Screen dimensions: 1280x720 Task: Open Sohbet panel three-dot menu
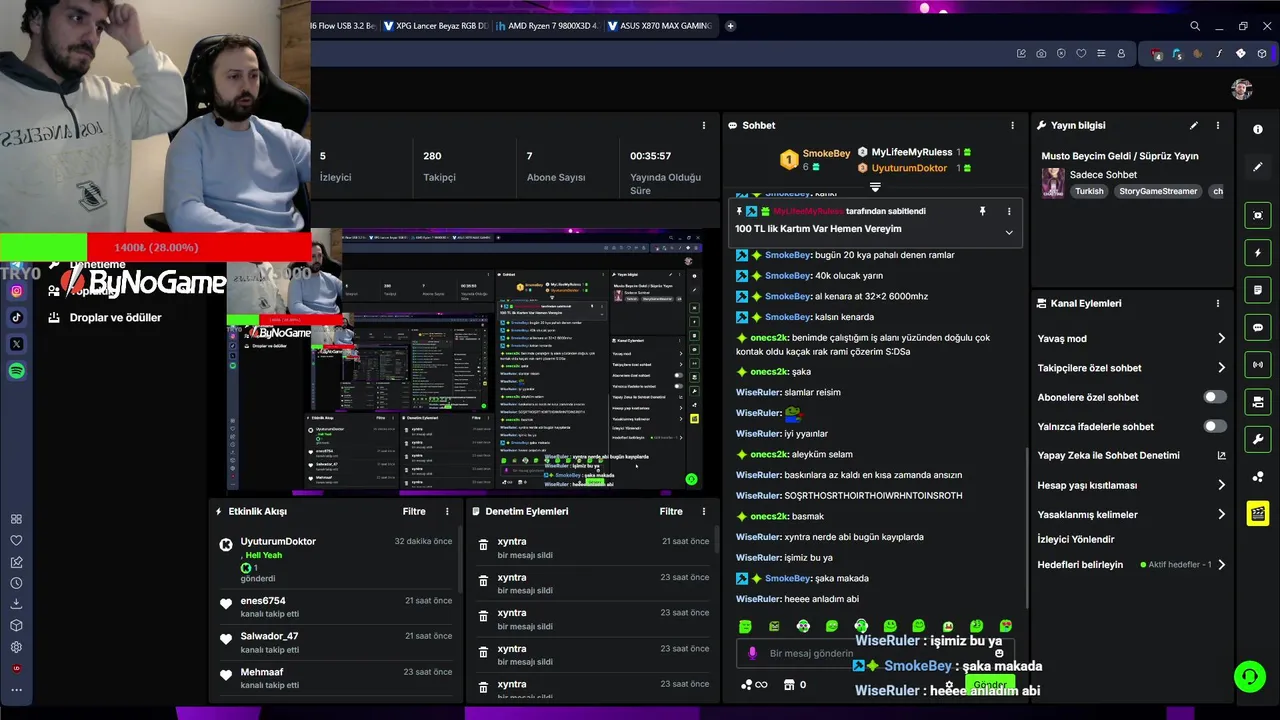coord(1012,126)
